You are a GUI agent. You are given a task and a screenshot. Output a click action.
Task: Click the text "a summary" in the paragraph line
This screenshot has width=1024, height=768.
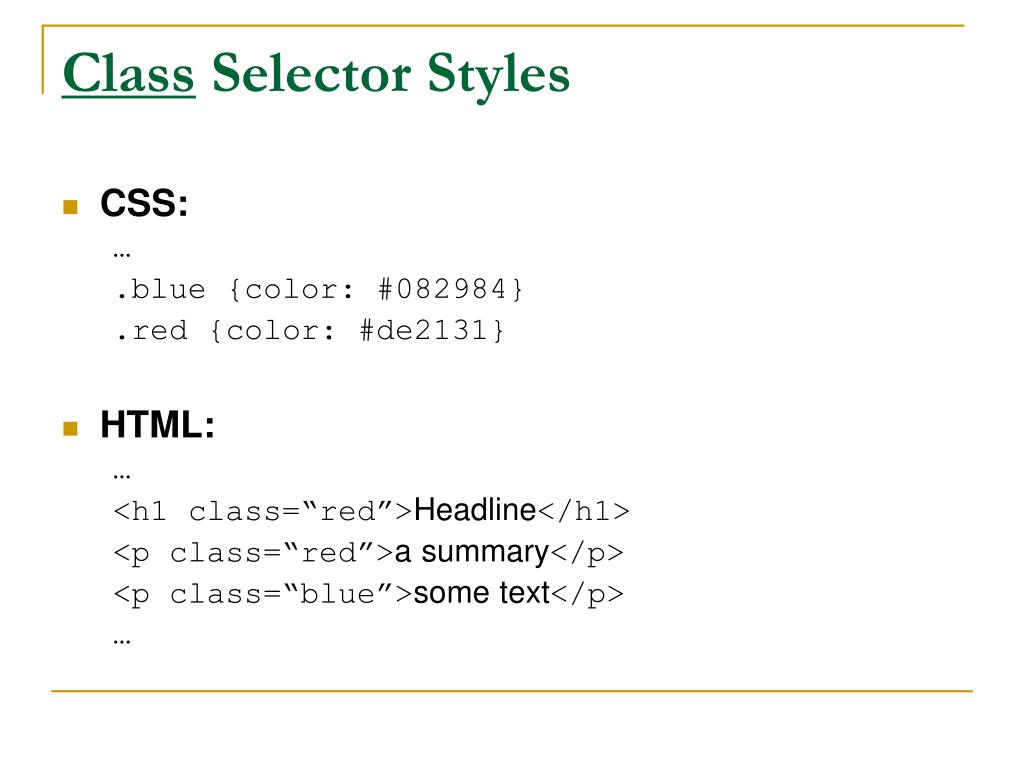472,552
